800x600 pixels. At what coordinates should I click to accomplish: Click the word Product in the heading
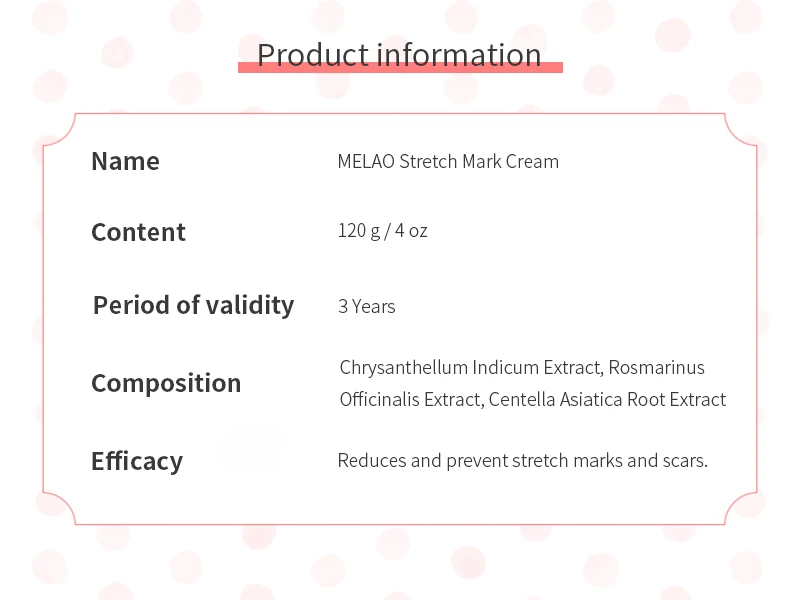coord(316,54)
